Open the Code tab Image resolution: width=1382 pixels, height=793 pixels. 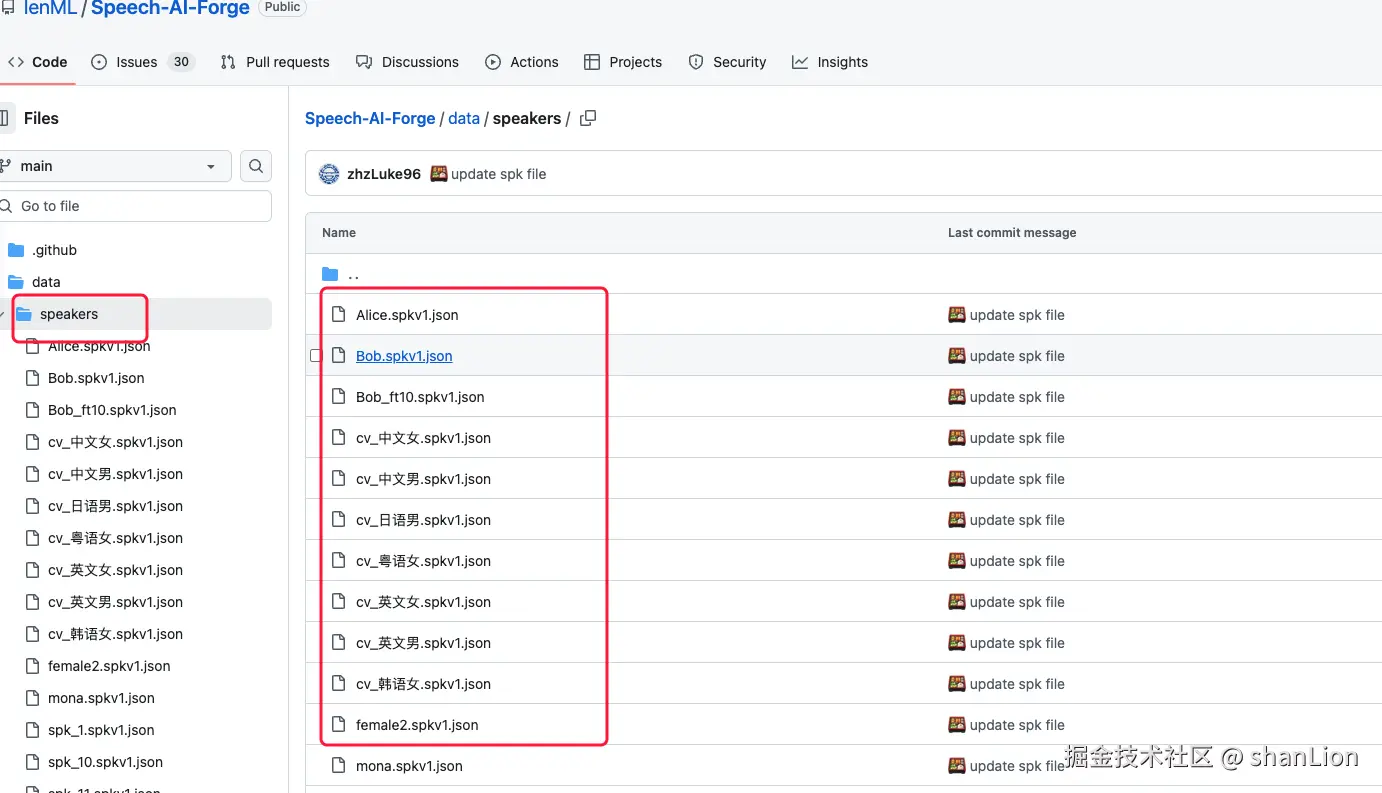click(x=37, y=62)
